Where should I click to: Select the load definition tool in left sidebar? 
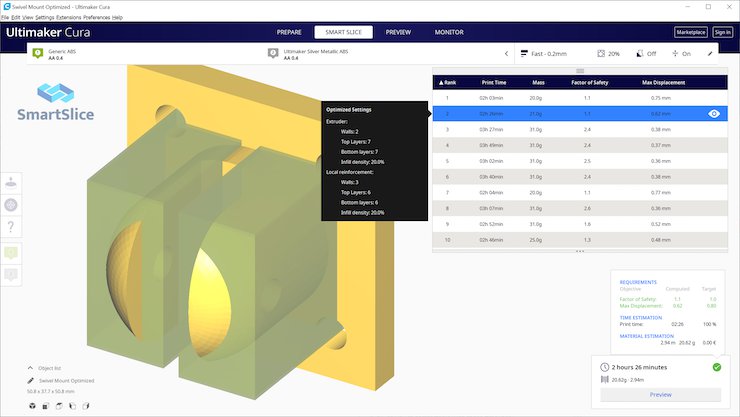point(11,205)
